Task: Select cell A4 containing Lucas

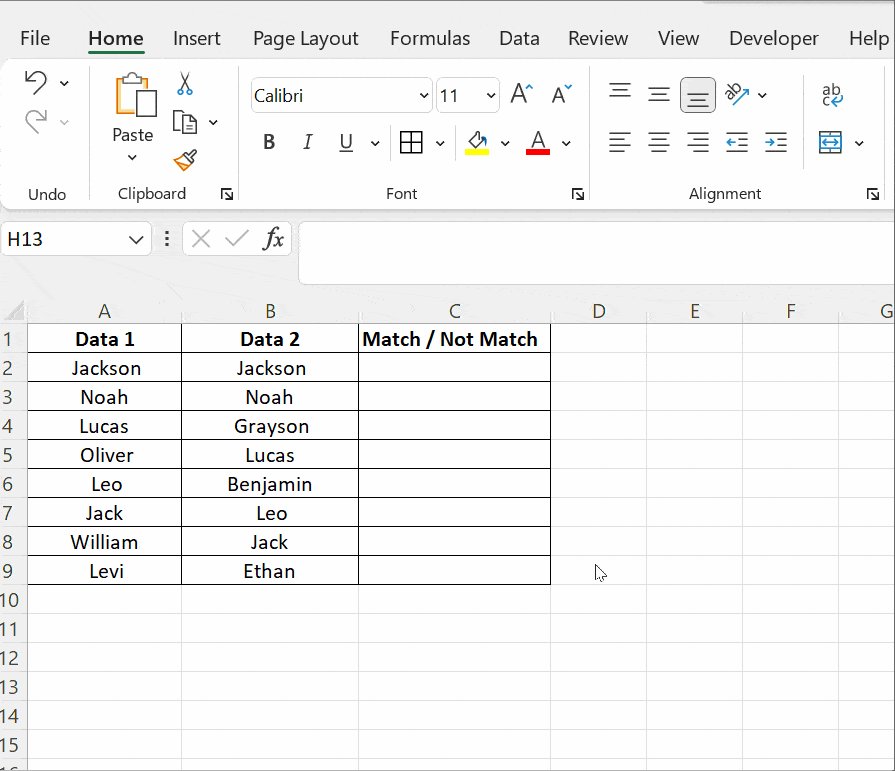Action: click(104, 425)
